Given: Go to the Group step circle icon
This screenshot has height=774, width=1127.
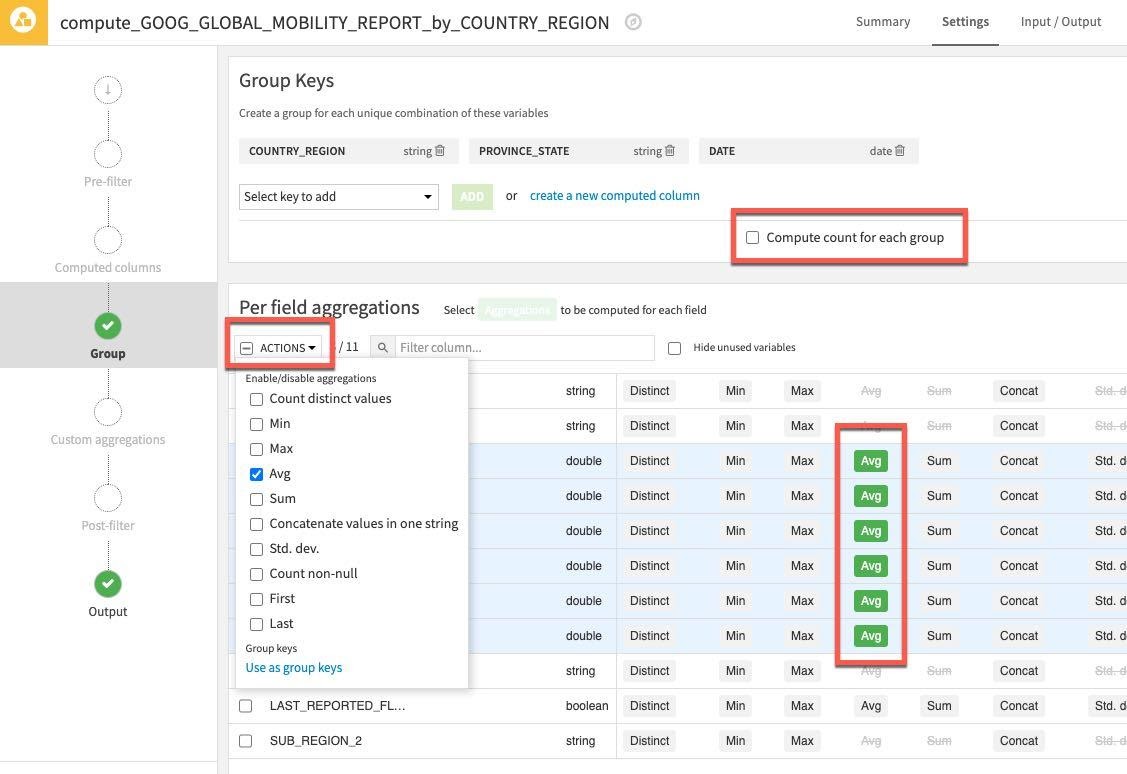Looking at the screenshot, I should pos(108,325).
